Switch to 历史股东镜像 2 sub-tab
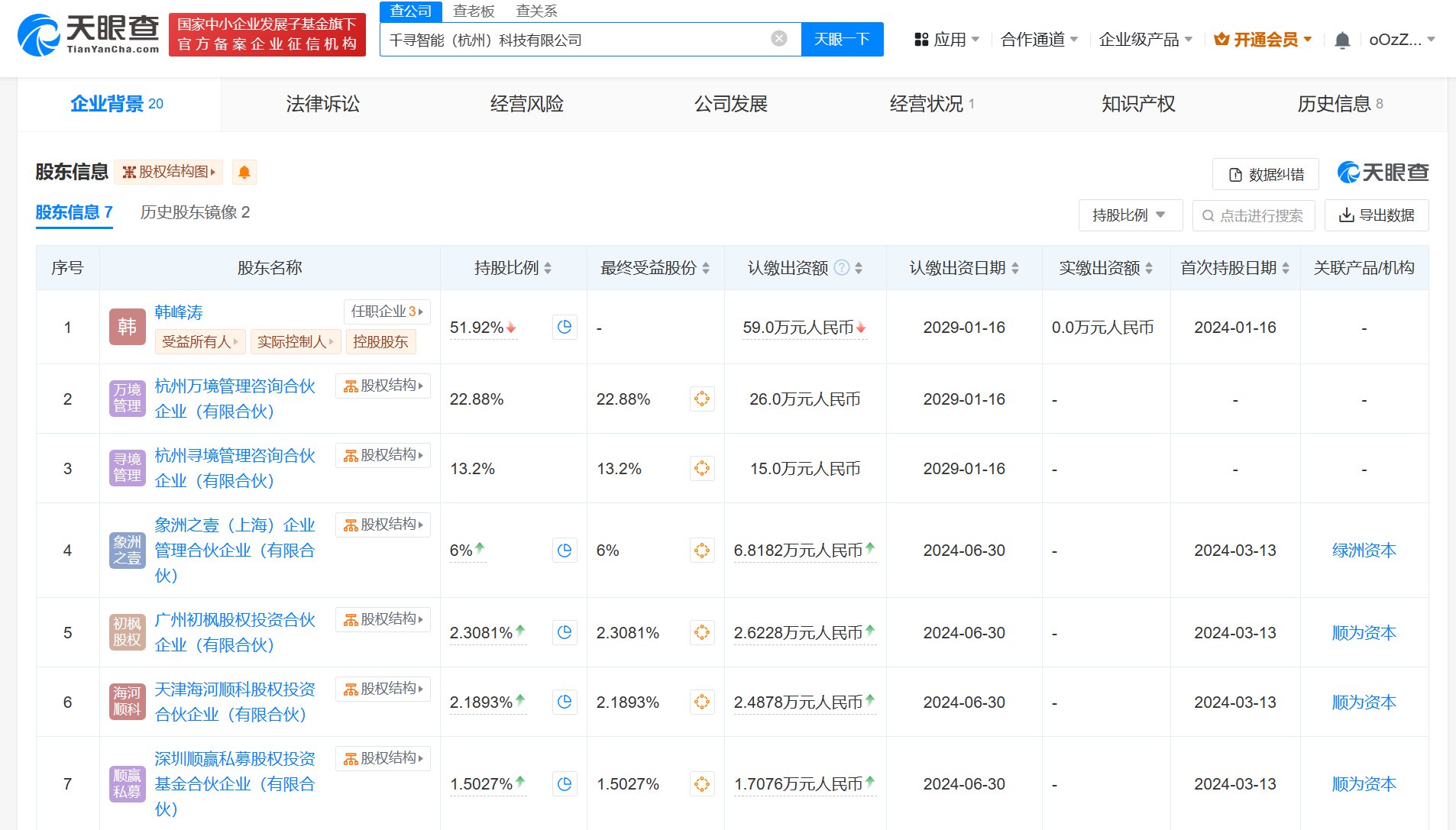Image resolution: width=1456 pixels, height=830 pixels. (x=195, y=212)
